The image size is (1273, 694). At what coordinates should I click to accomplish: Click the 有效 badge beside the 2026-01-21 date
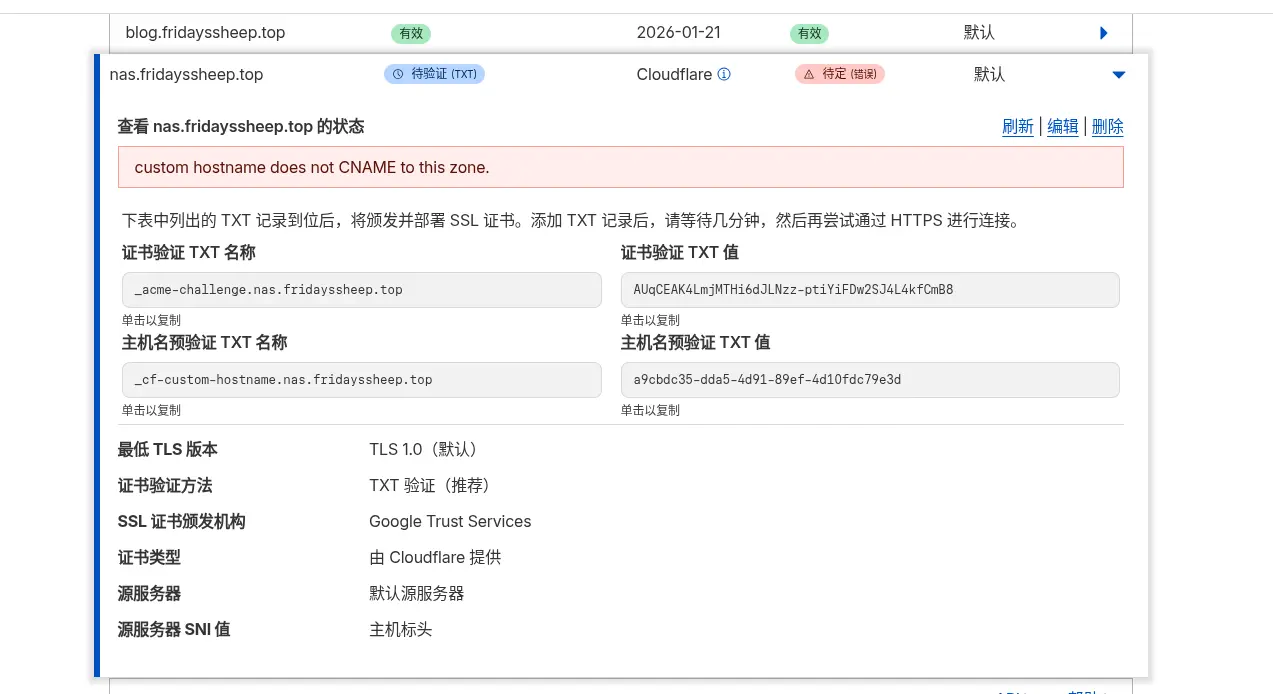[x=808, y=33]
